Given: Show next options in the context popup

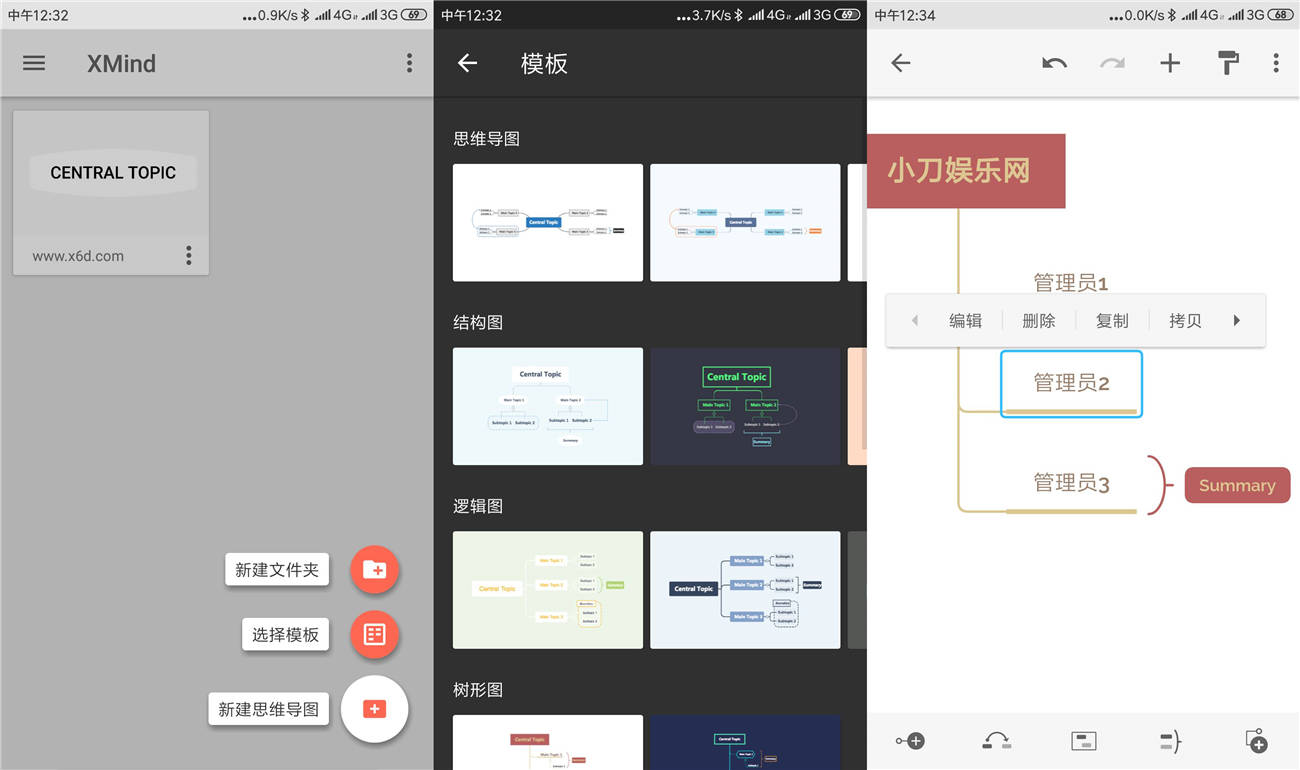Looking at the screenshot, I should (x=1237, y=321).
